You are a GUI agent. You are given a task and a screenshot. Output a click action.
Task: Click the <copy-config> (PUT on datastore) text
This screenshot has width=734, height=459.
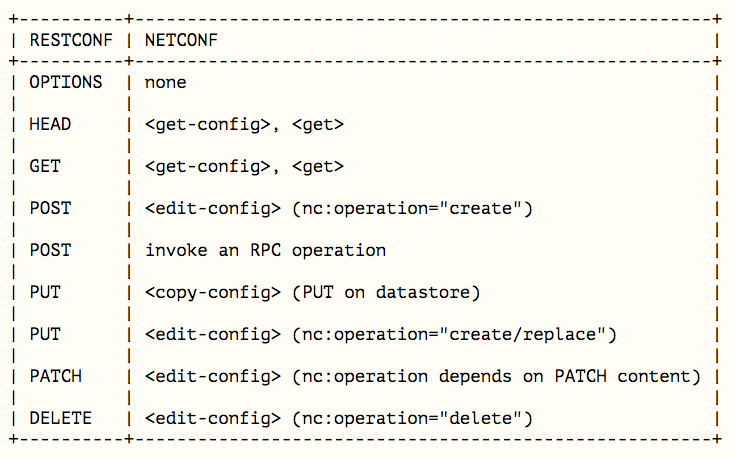click(x=313, y=293)
